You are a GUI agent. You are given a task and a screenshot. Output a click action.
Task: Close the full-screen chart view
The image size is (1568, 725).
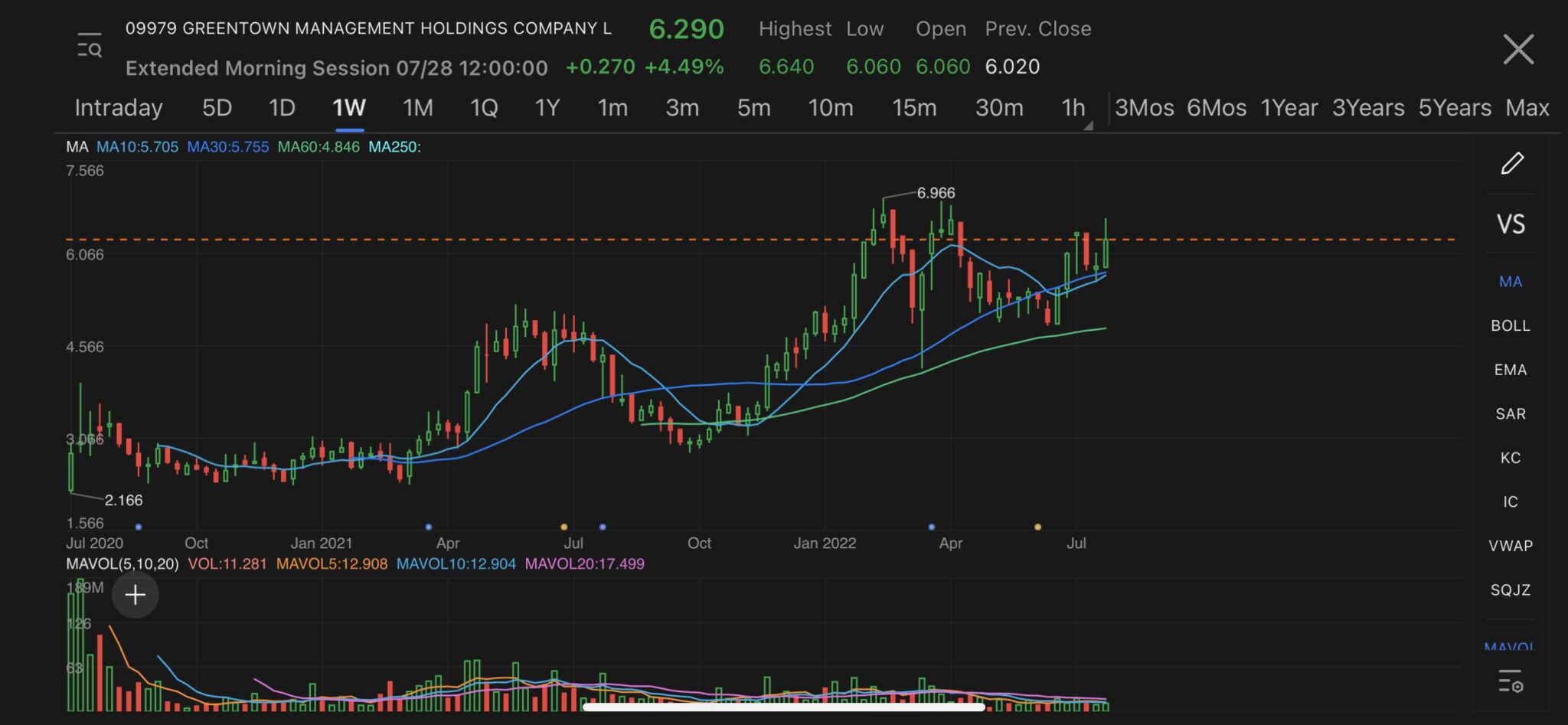coord(1518,49)
